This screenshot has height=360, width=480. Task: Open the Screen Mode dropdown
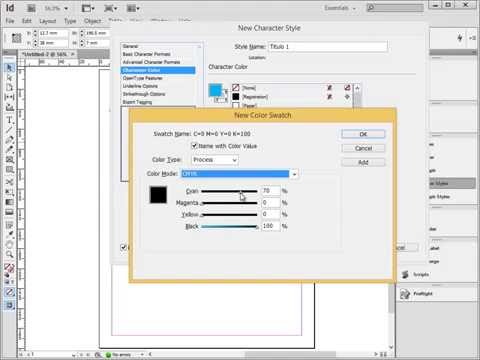coord(110,8)
